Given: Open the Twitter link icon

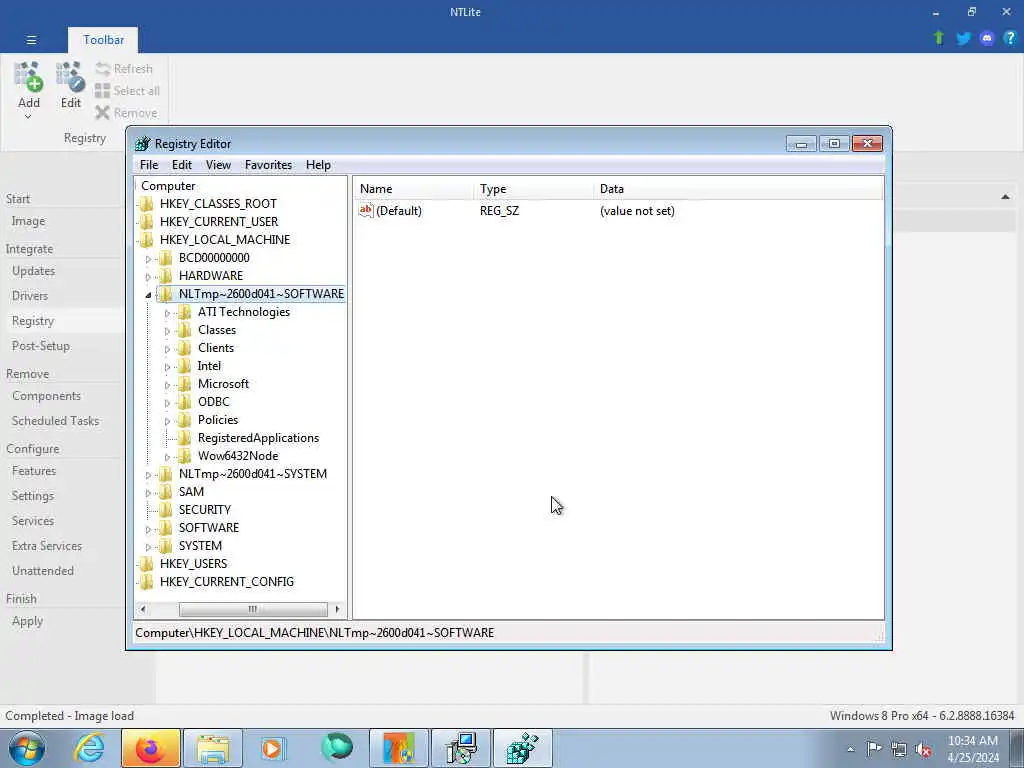Looking at the screenshot, I should coord(963,39).
